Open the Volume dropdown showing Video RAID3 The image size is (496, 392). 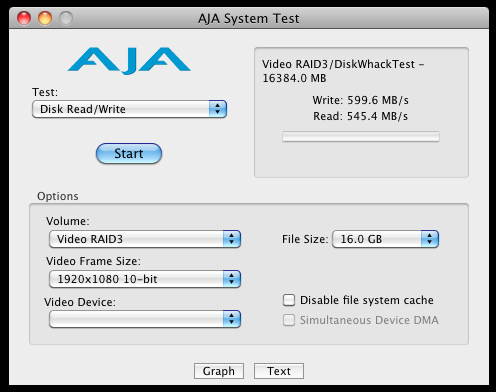145,239
